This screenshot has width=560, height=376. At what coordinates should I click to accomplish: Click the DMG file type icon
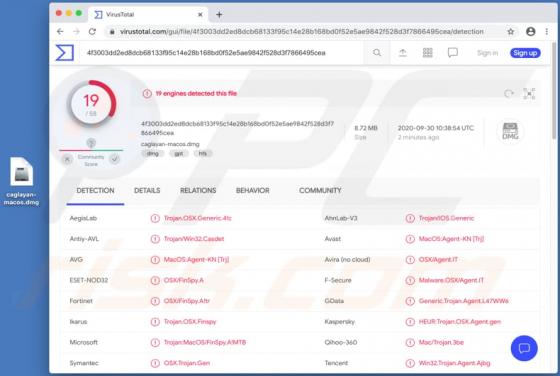pos(510,131)
